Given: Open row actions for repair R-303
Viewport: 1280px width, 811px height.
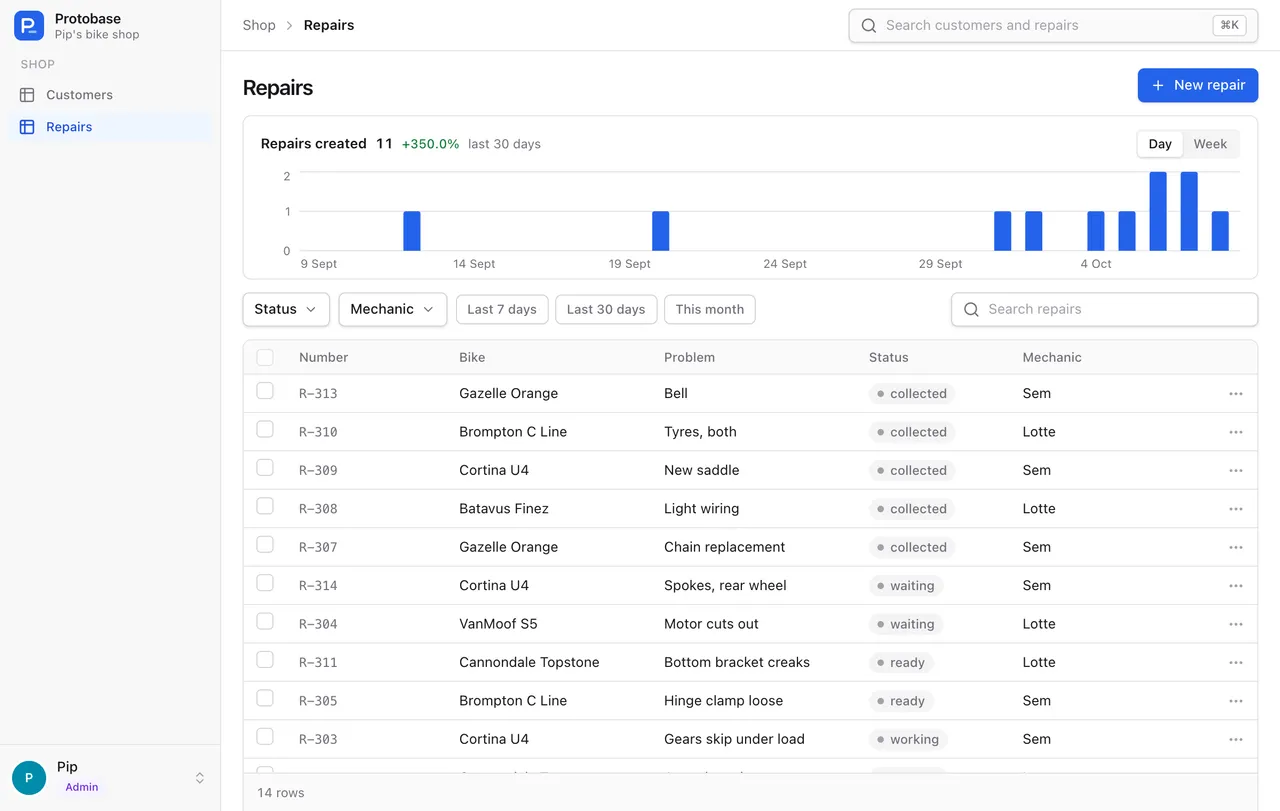Looking at the screenshot, I should [1236, 740].
